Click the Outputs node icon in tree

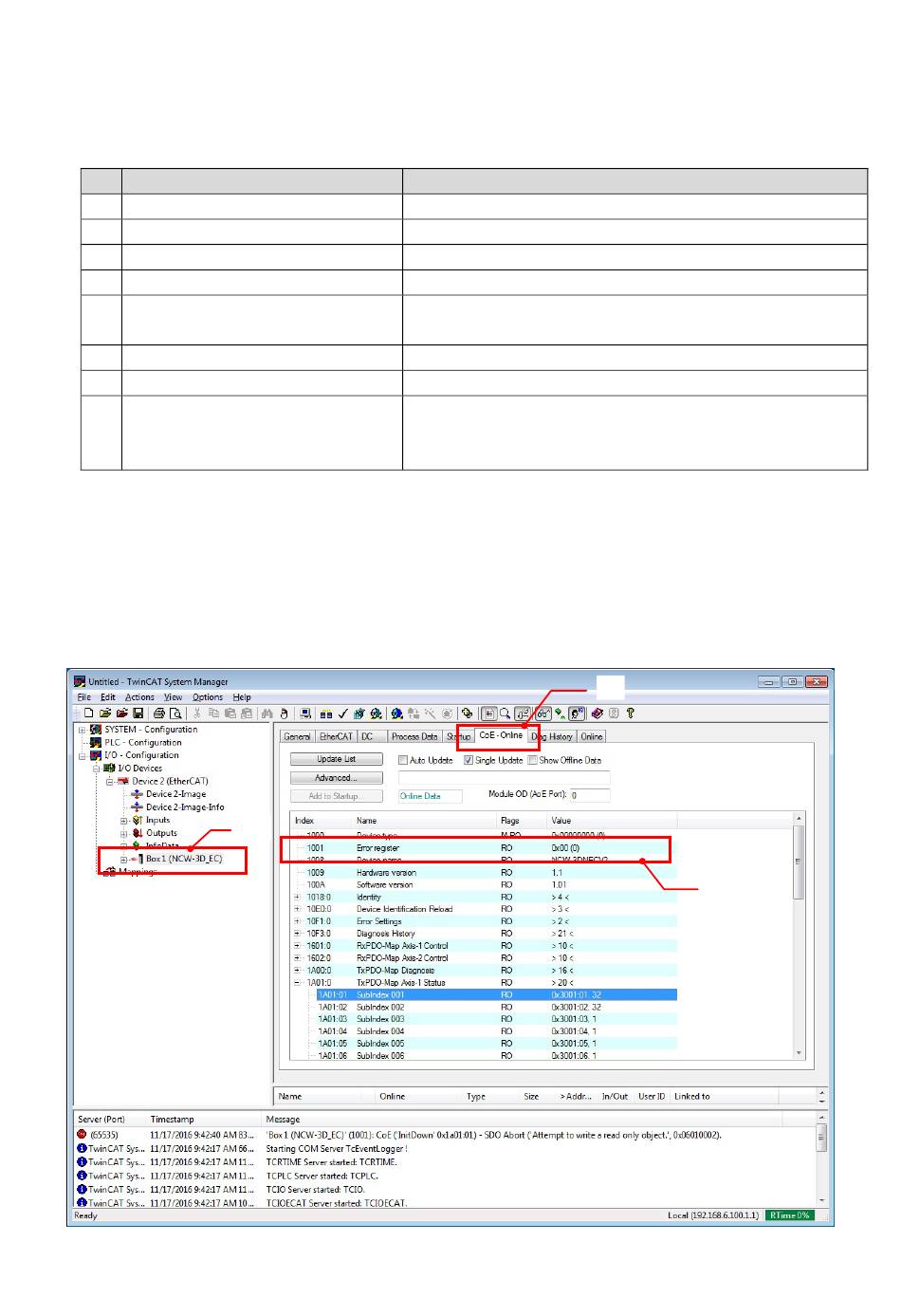point(137,833)
